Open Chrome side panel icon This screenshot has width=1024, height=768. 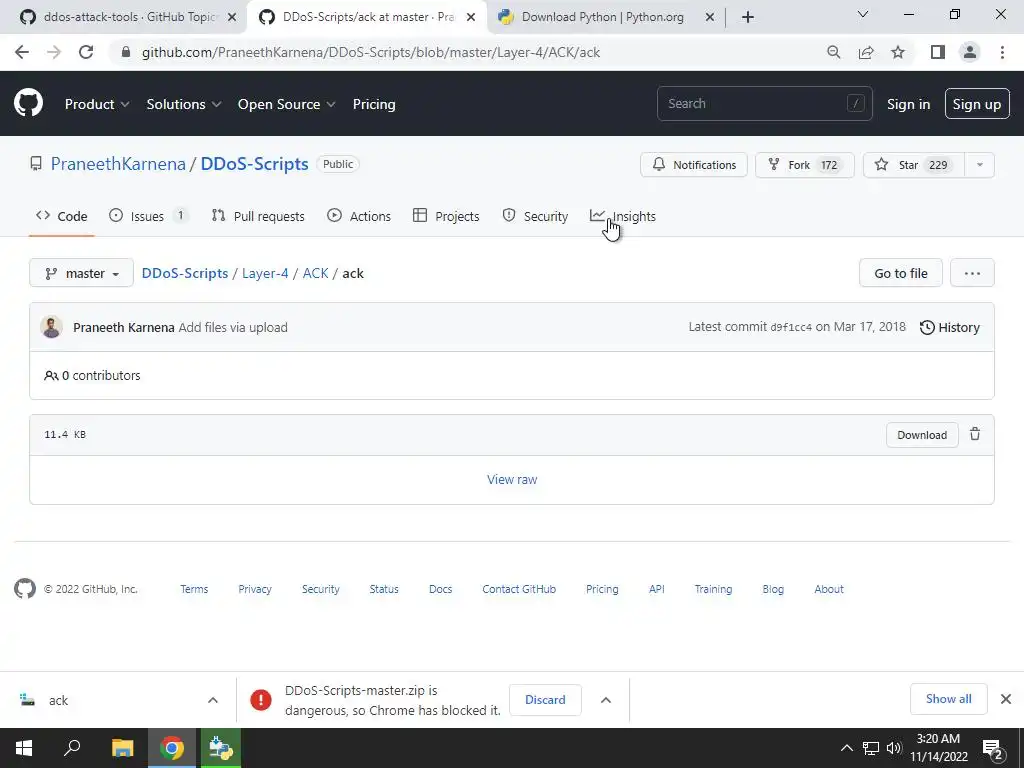click(x=938, y=52)
